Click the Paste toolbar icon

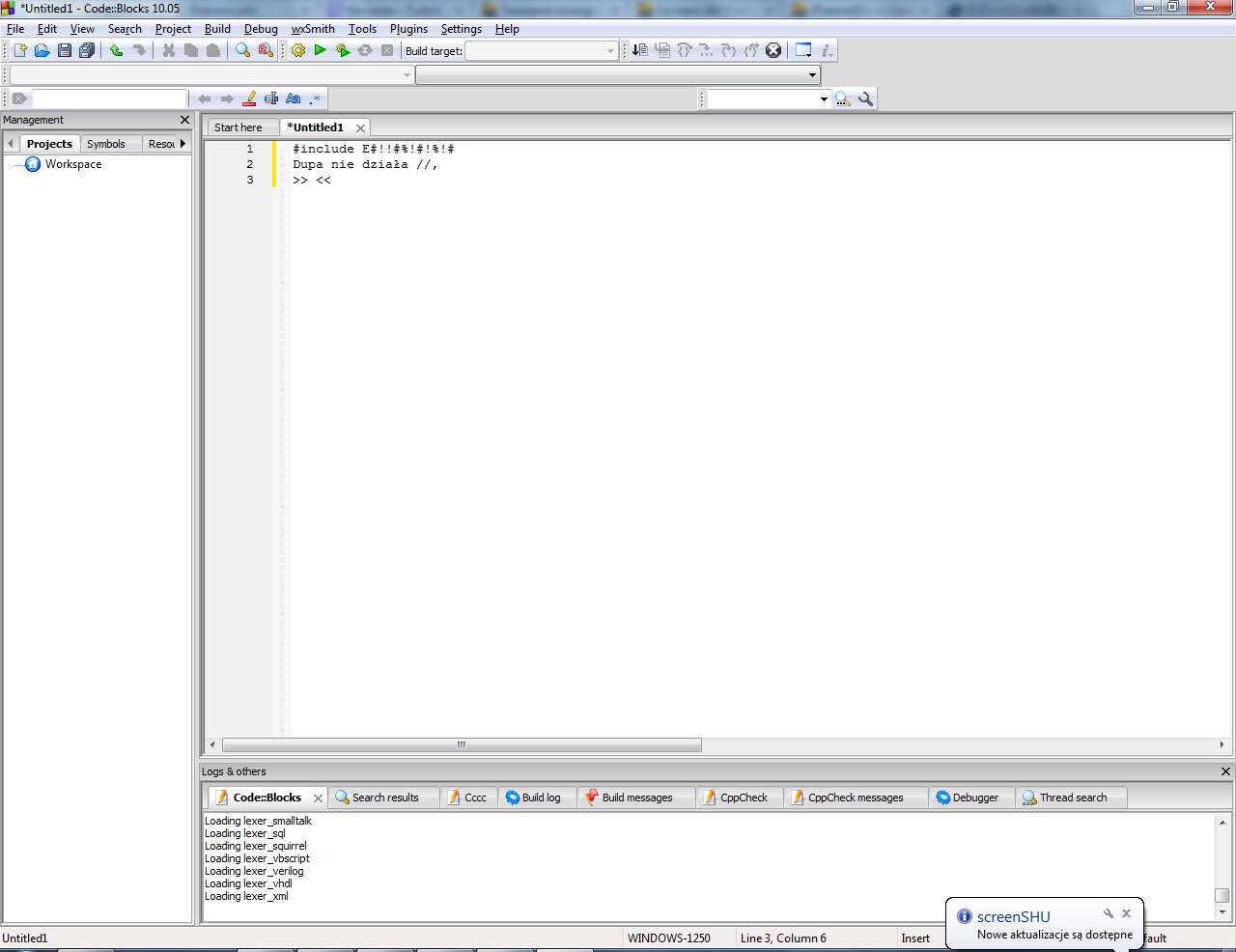click(x=213, y=50)
